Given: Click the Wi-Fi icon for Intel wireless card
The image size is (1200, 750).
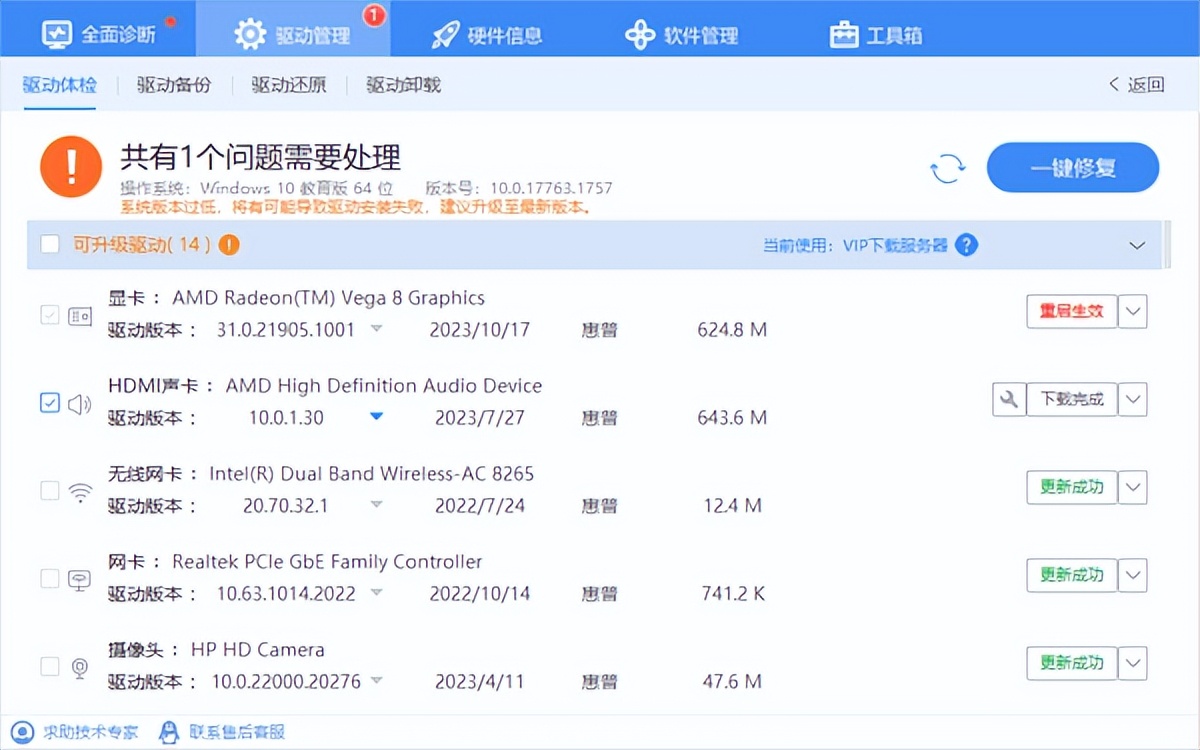Looking at the screenshot, I should coord(81,490).
